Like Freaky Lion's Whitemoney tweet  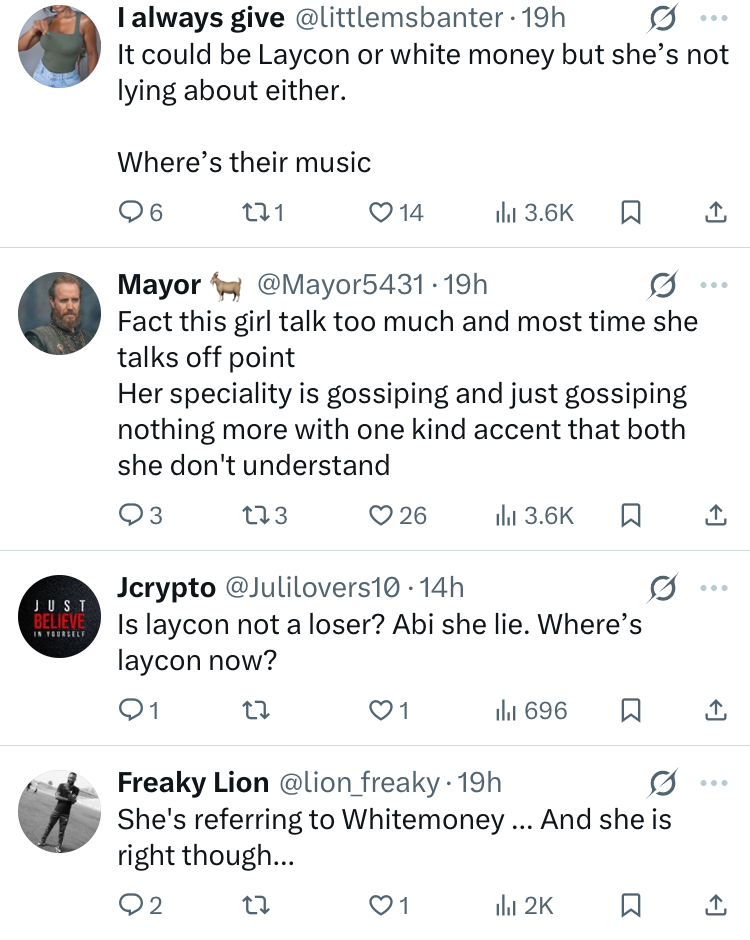[381, 905]
